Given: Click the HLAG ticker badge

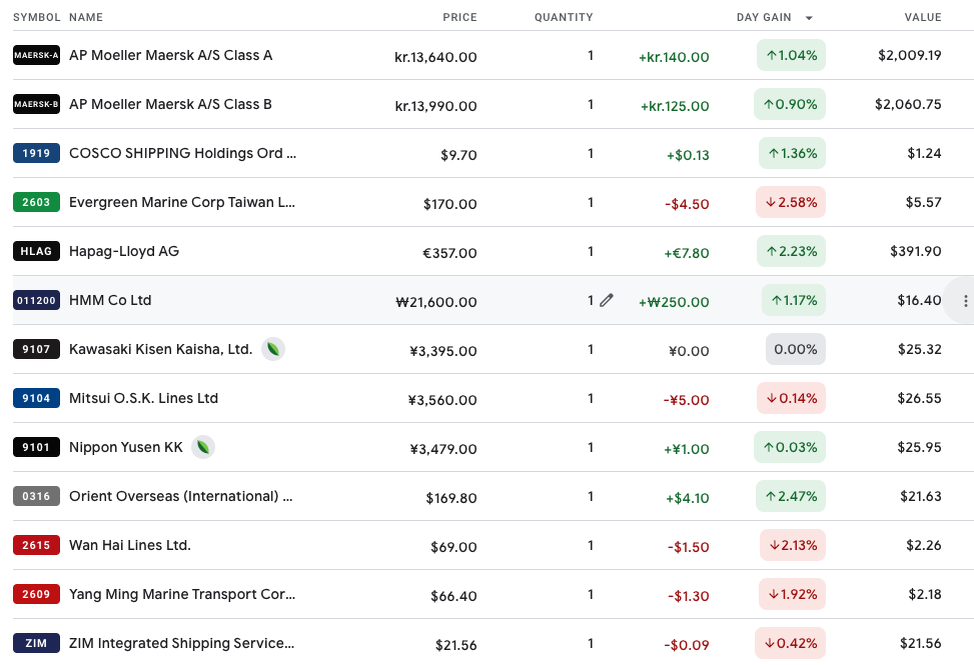Looking at the screenshot, I should click(36, 251).
